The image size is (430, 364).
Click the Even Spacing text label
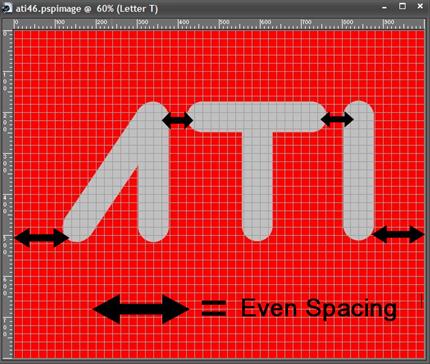319,309
